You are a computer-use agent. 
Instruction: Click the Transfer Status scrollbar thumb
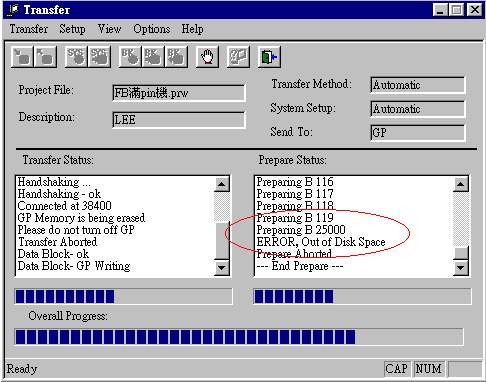(222, 240)
